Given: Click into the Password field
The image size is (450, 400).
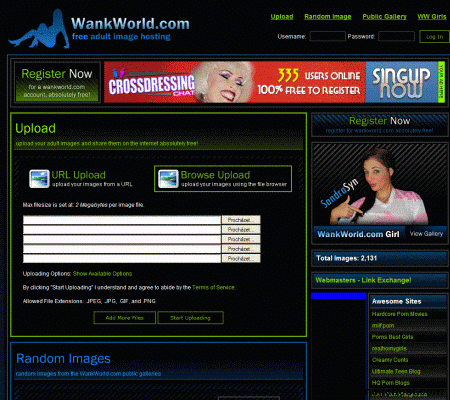Looking at the screenshot, I should [x=396, y=36].
